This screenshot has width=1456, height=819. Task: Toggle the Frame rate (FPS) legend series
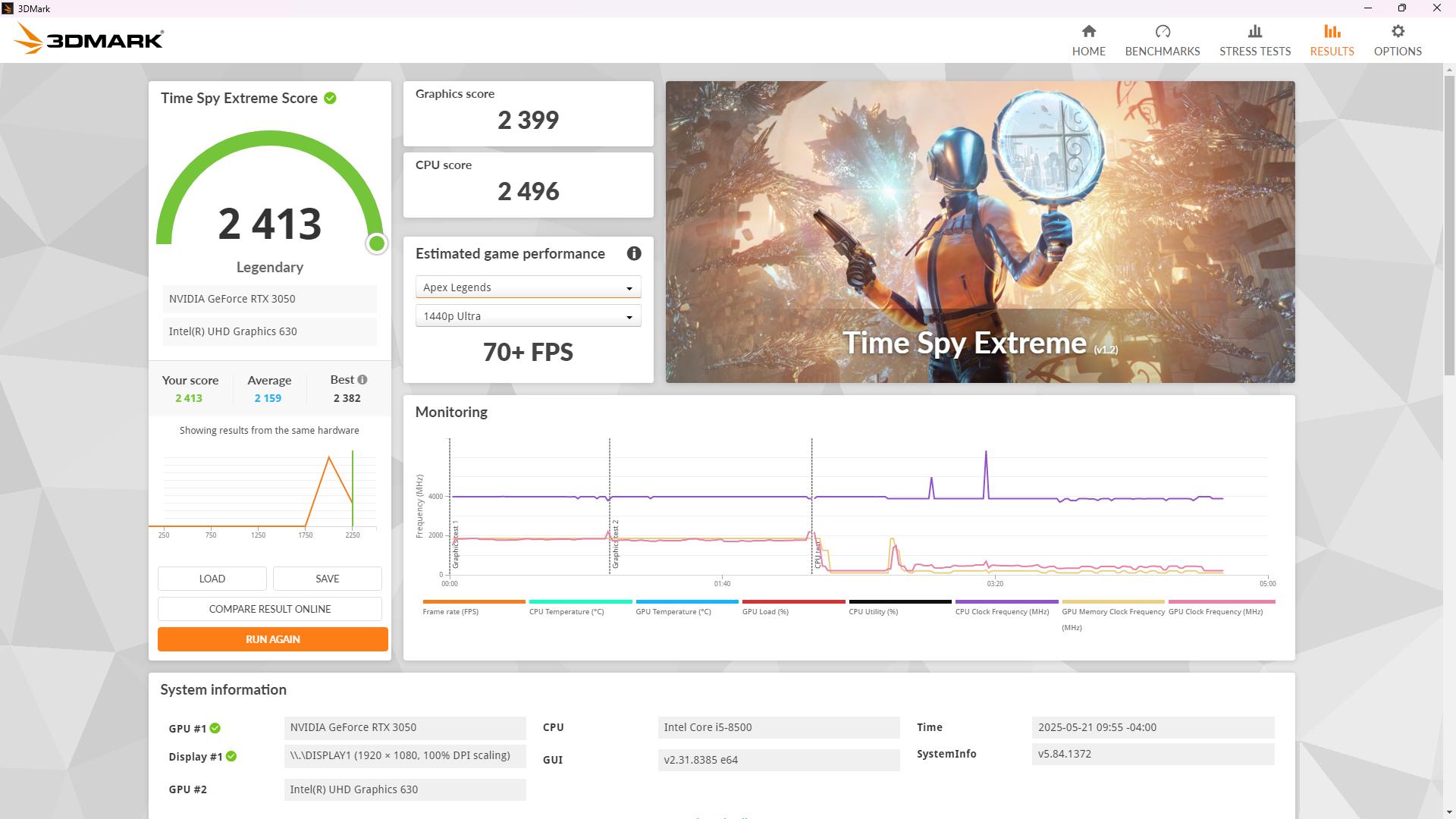click(450, 611)
